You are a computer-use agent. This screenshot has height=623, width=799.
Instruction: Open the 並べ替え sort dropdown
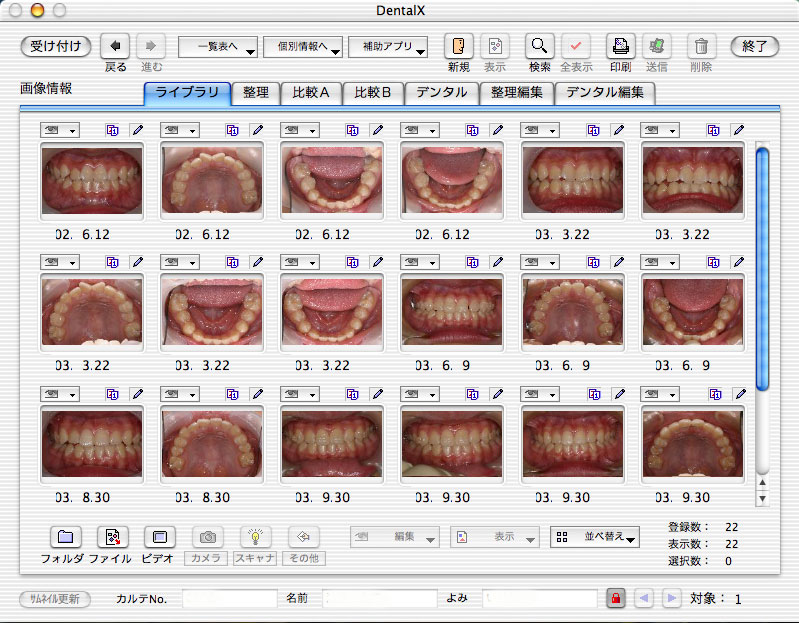pyautogui.click(x=595, y=537)
